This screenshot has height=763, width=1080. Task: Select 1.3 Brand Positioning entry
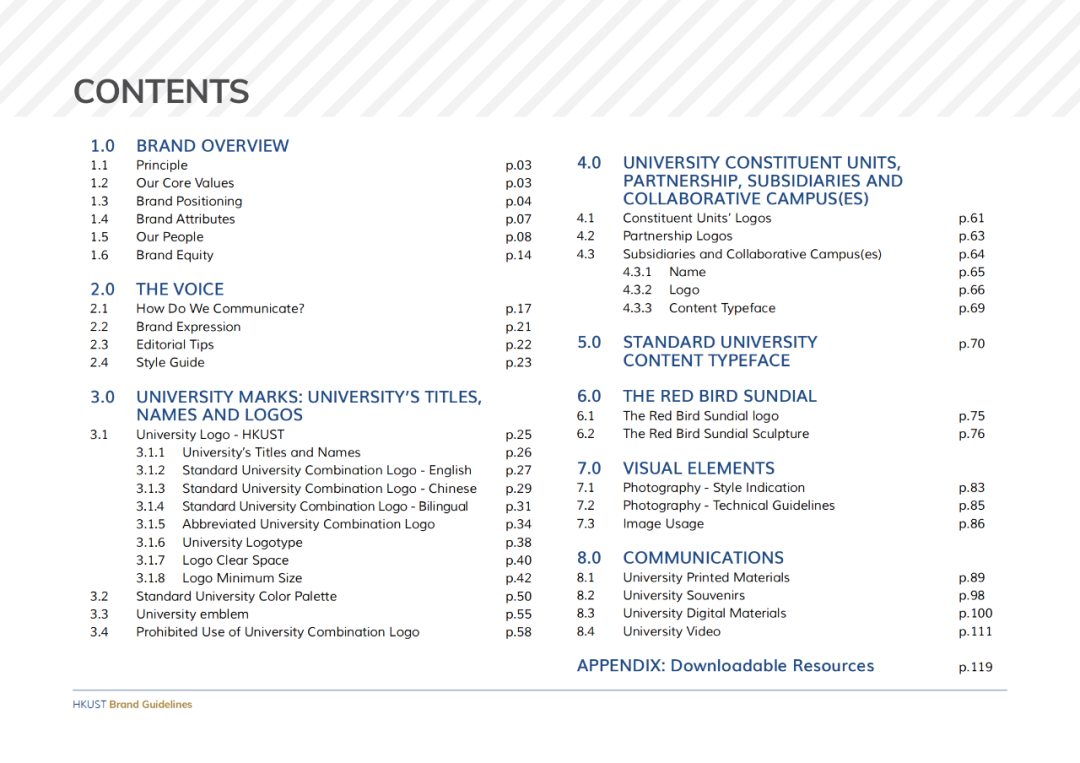pos(189,201)
